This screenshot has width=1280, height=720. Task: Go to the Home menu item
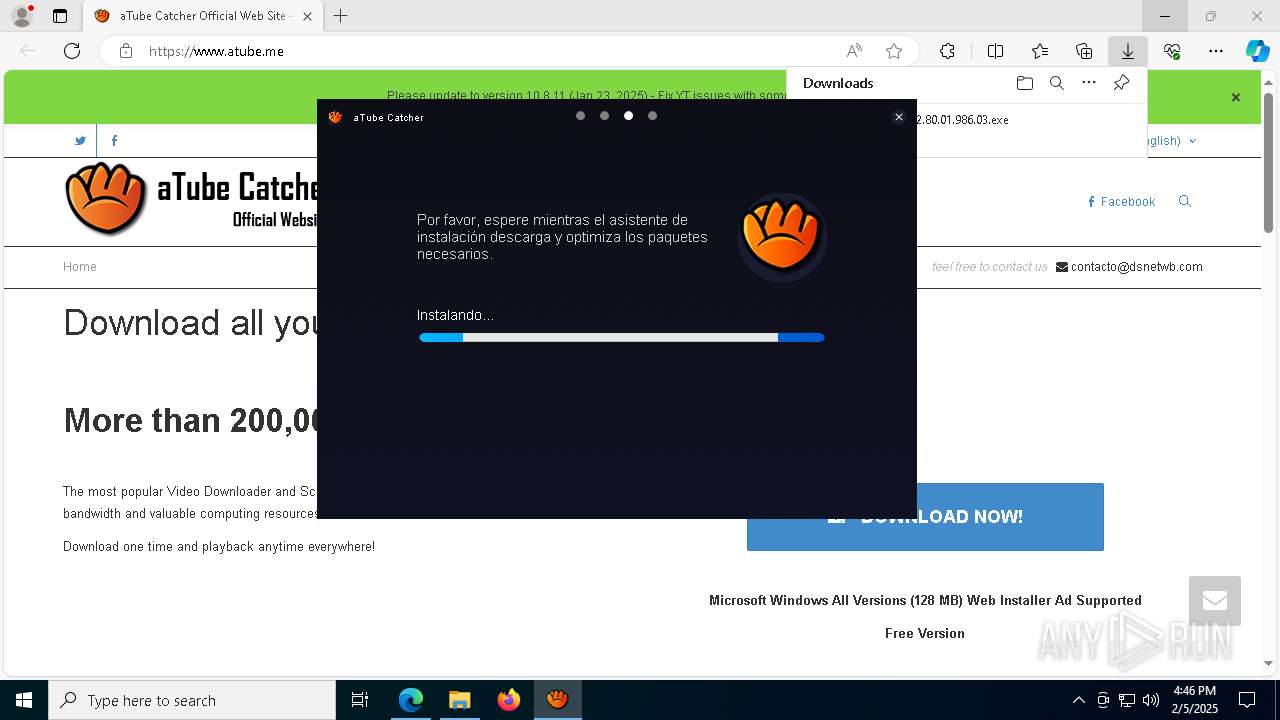[80, 267]
